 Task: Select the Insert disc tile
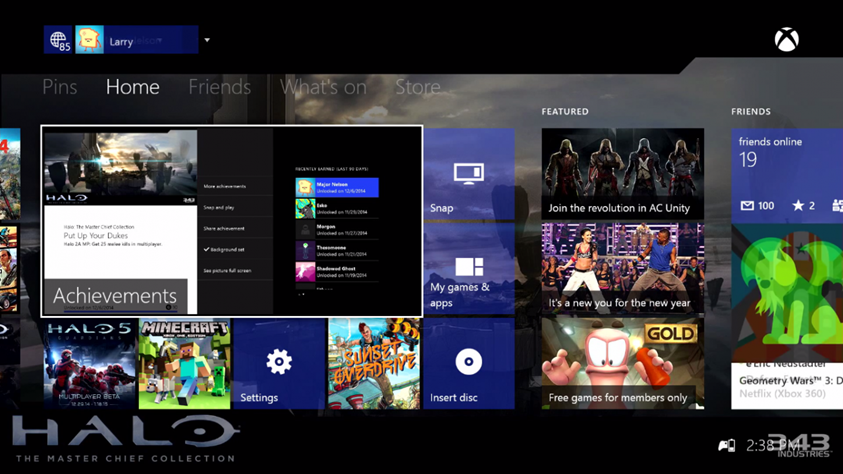[468, 363]
